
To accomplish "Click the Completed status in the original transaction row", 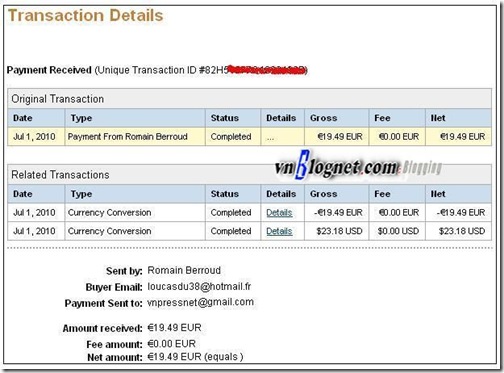I will point(231,137).
